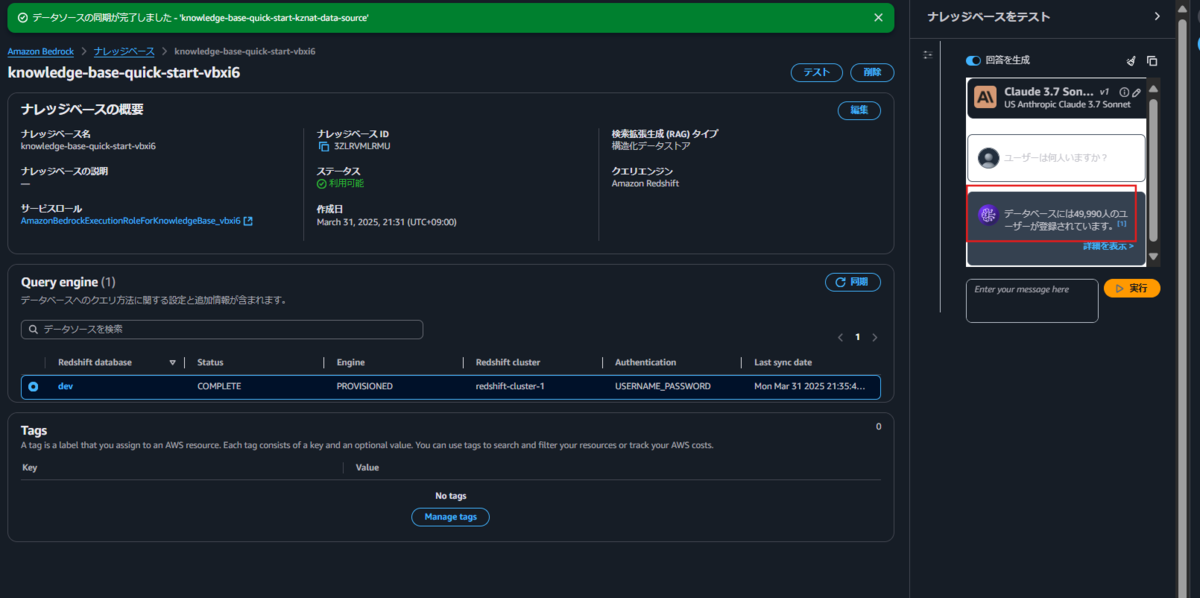The height and width of the screenshot is (598, 1200).
Task: Click the sync circular-arrow icon
Action: [x=839, y=282]
